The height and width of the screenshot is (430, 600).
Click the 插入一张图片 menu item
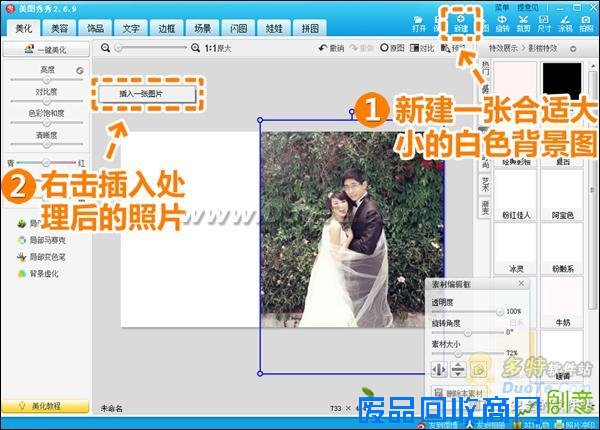click(147, 93)
